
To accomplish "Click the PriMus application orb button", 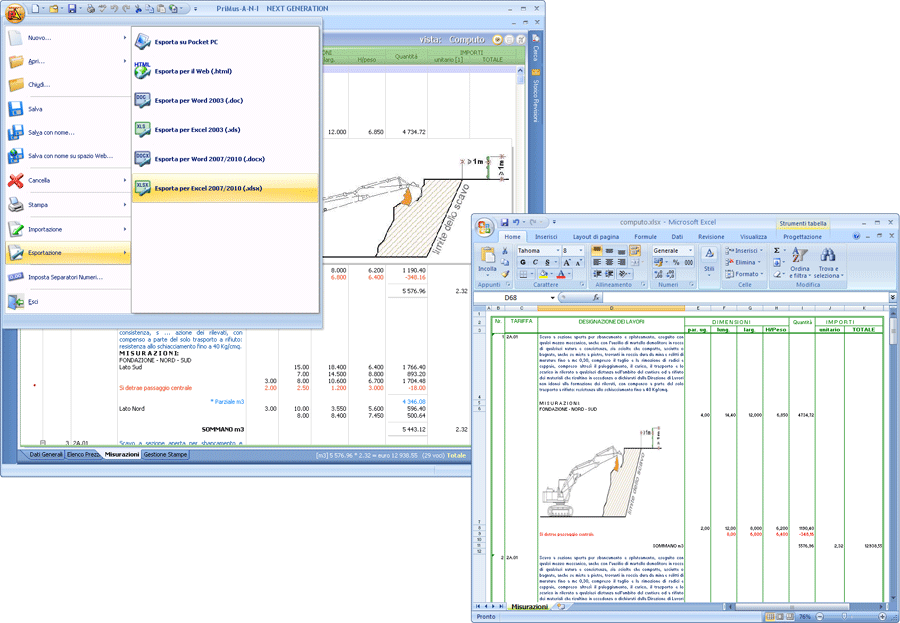I will coord(15,13).
